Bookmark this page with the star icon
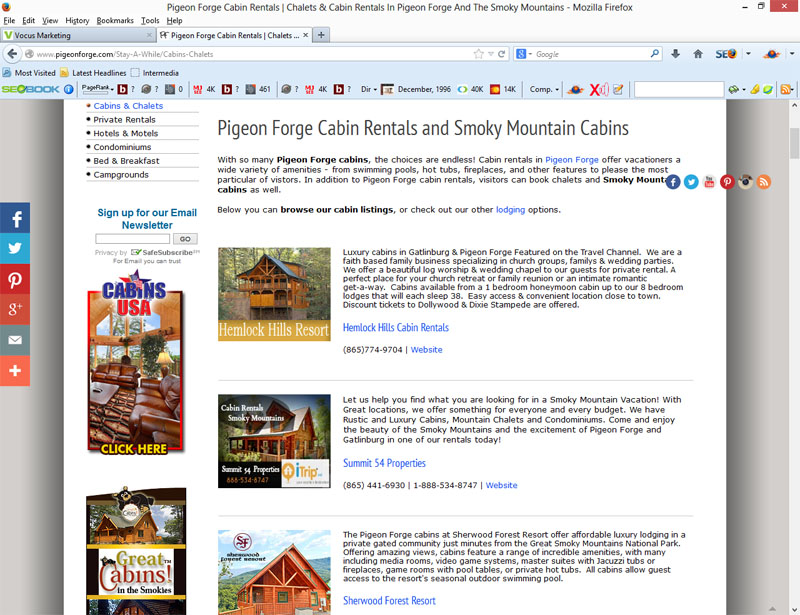The height and width of the screenshot is (615, 800). tap(478, 54)
